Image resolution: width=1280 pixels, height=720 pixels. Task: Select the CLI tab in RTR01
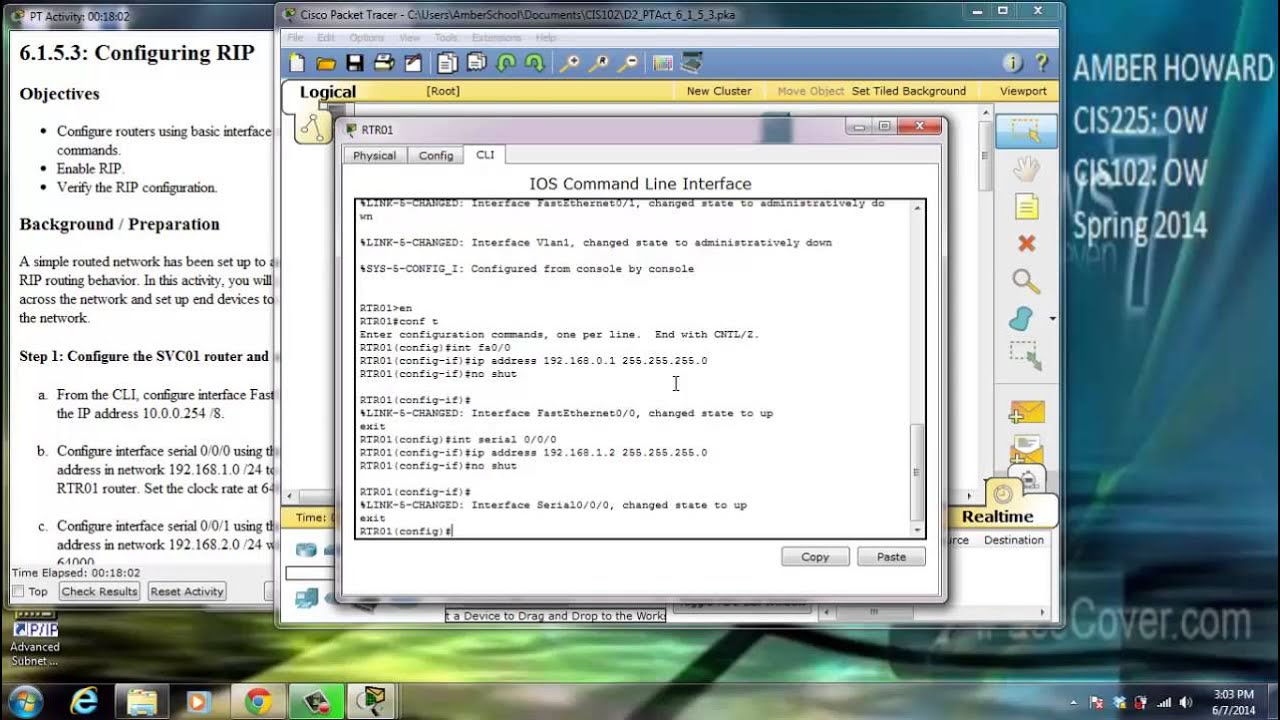(x=485, y=154)
